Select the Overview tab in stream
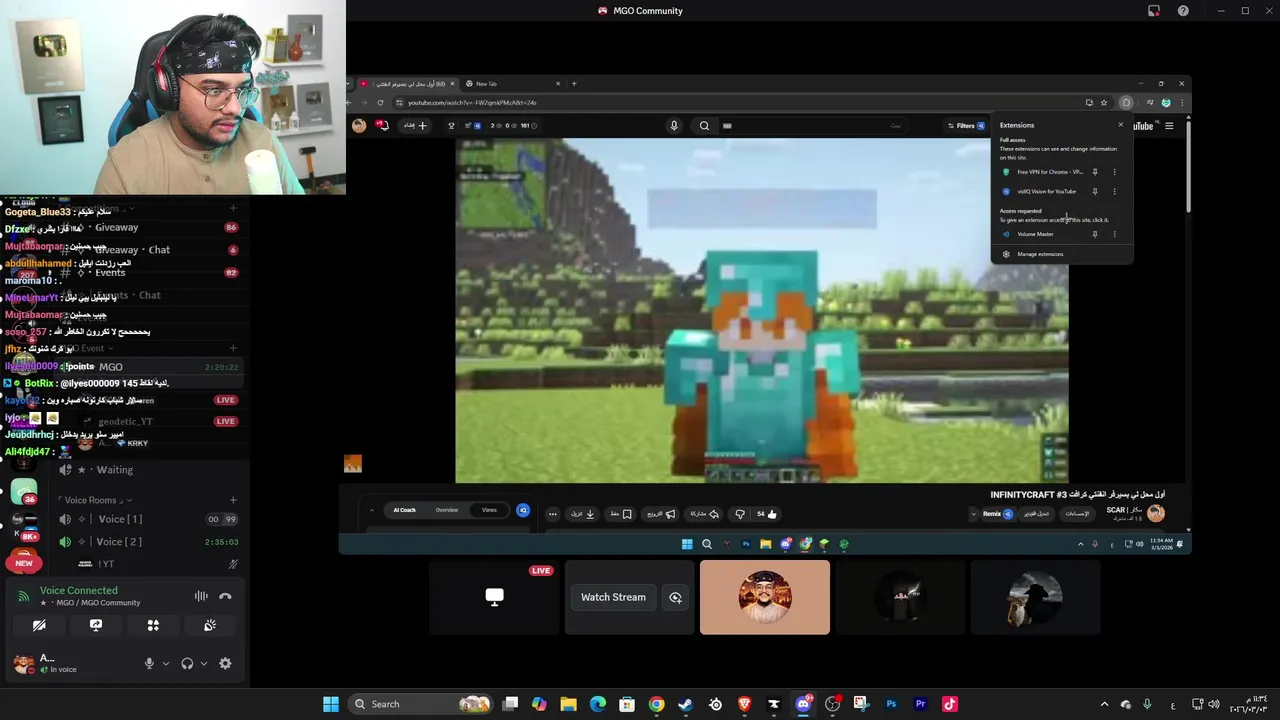The width and height of the screenshot is (1280, 720). [x=447, y=510]
